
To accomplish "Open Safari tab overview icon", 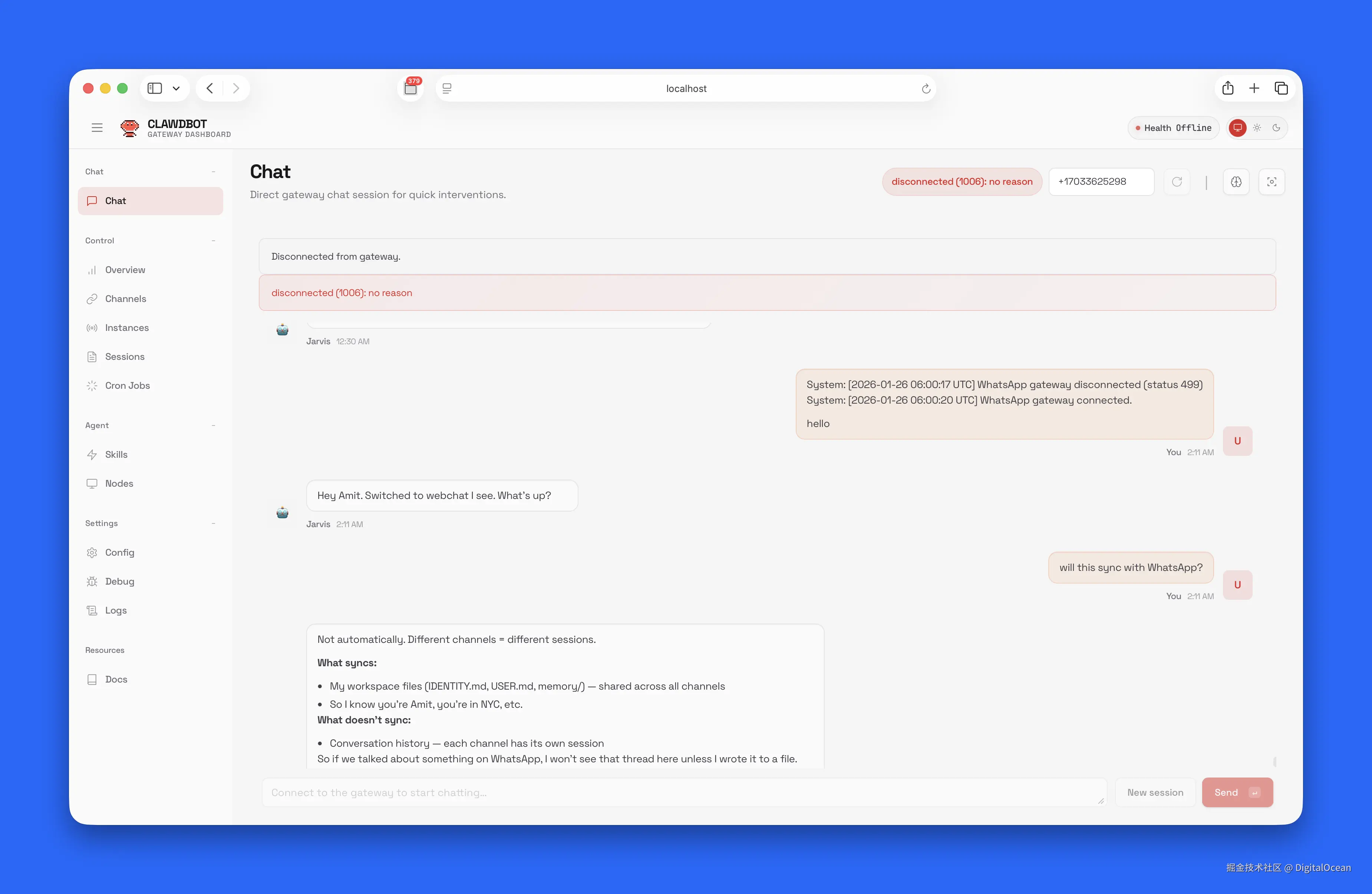I will (1281, 88).
